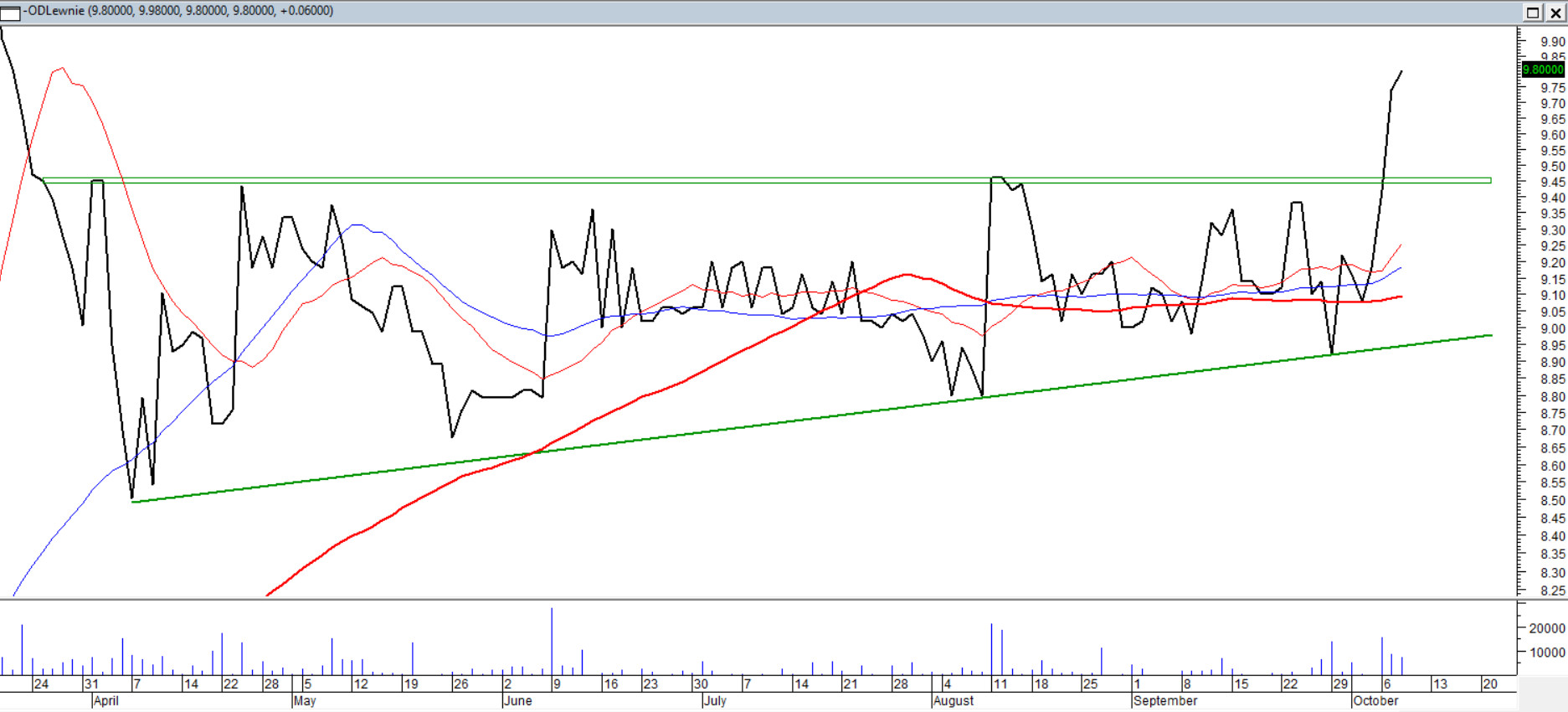Select the October month label on time axis
The width and height of the screenshot is (1568, 712).
click(1375, 700)
